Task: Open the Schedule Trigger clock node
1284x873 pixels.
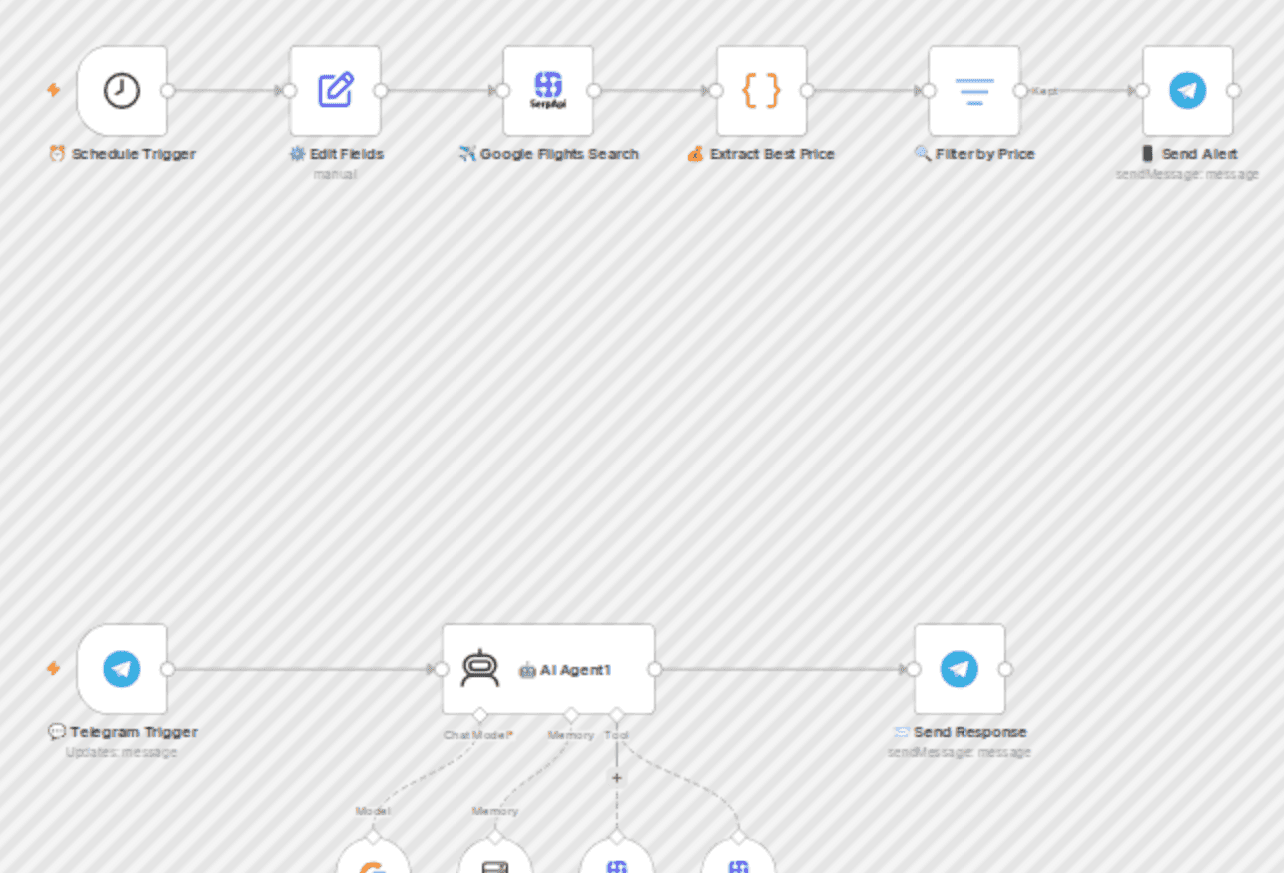Action: point(122,91)
